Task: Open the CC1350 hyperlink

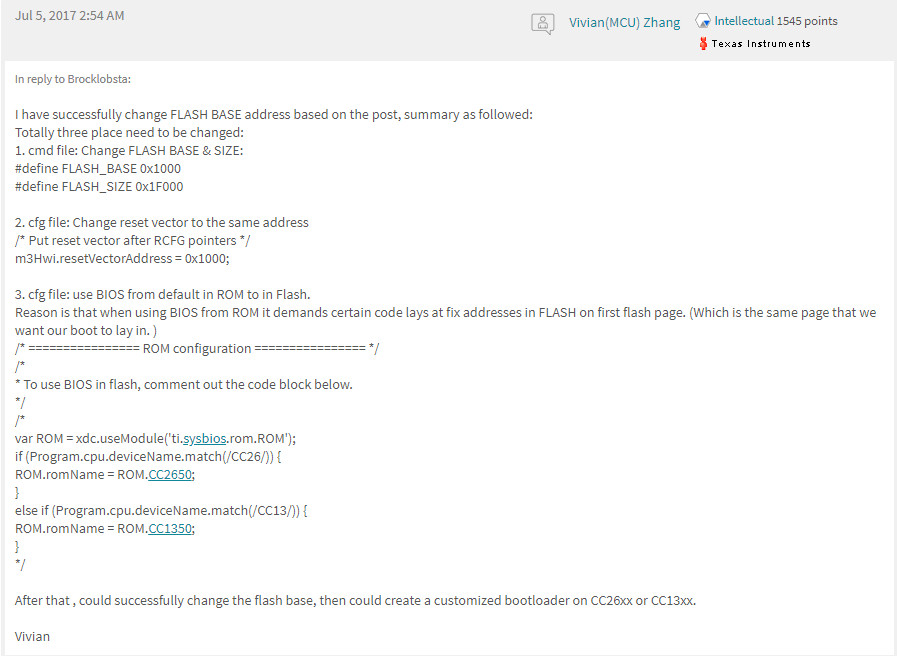Action: [170, 528]
